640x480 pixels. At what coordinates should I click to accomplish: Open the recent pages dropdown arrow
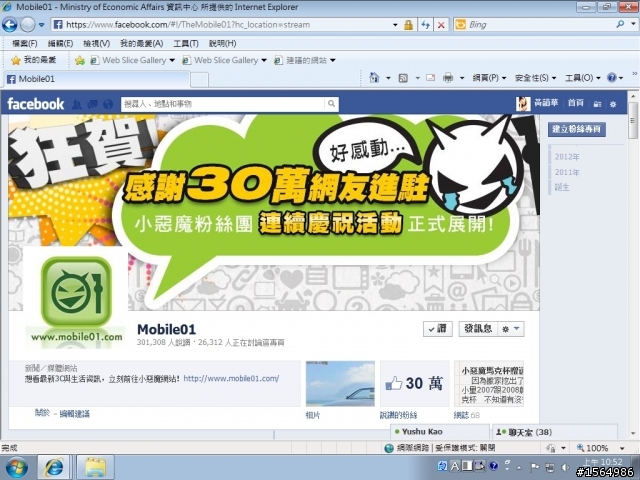coord(41,25)
